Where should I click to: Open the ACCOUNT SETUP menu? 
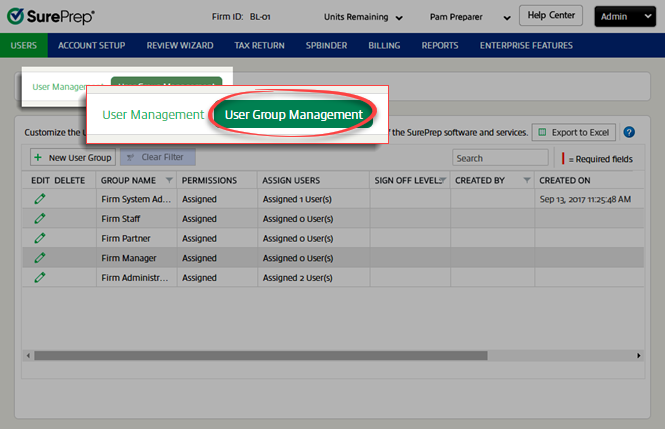pos(92,45)
